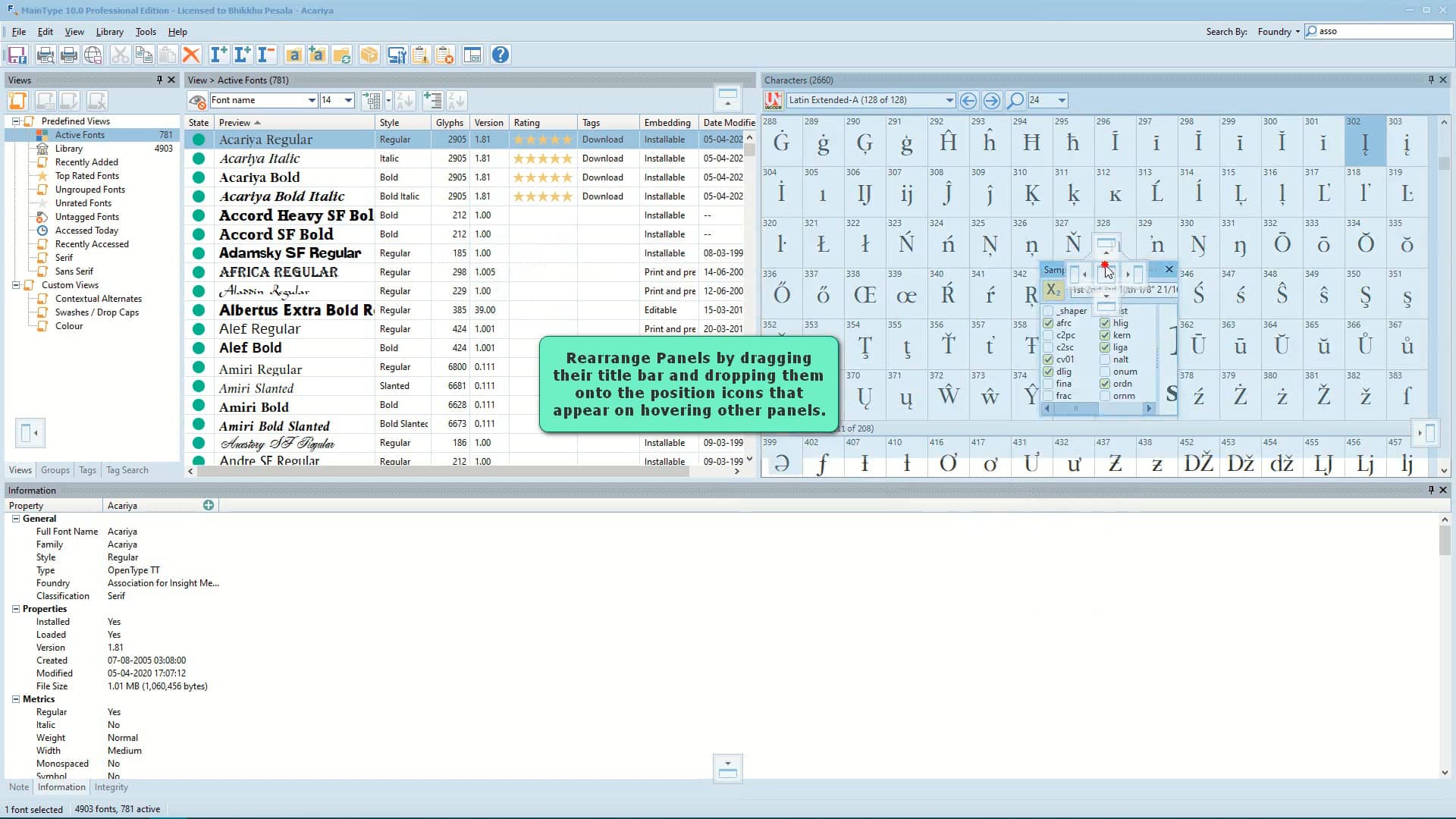Click the magnifier search icon in Characters panel
This screenshot has height=819, width=1456.
pyautogui.click(x=1015, y=100)
